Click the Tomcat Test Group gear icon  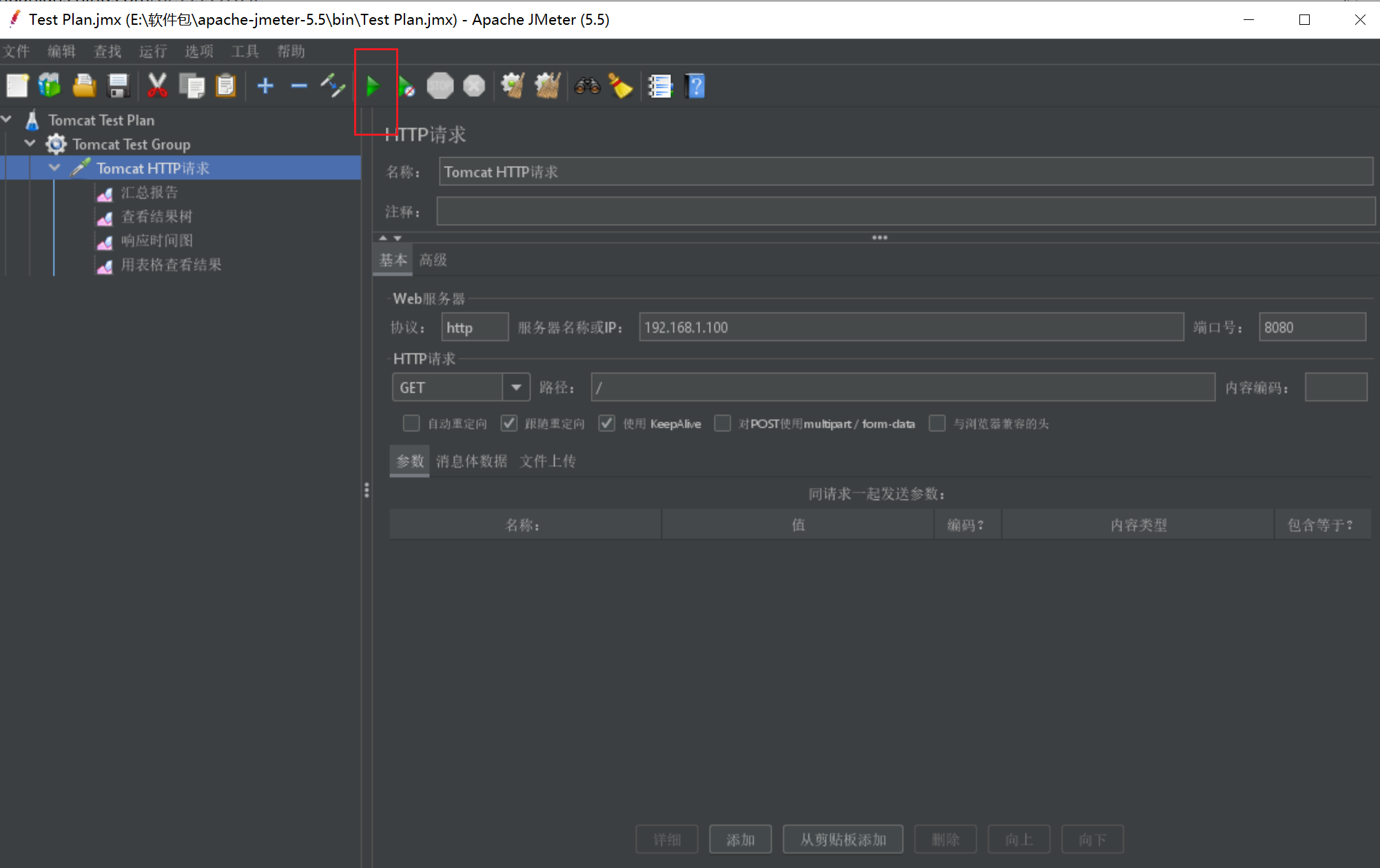56,144
